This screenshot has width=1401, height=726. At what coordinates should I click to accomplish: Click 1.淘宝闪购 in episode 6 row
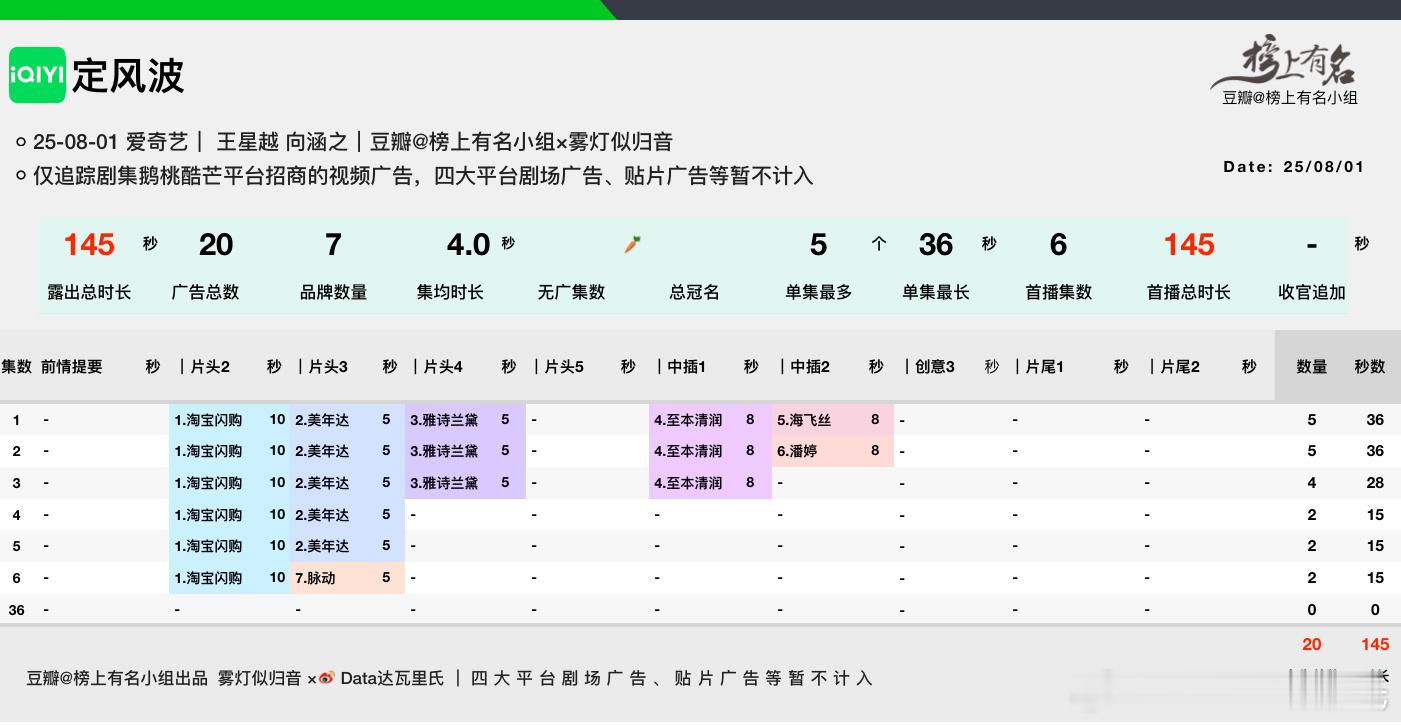coord(208,578)
